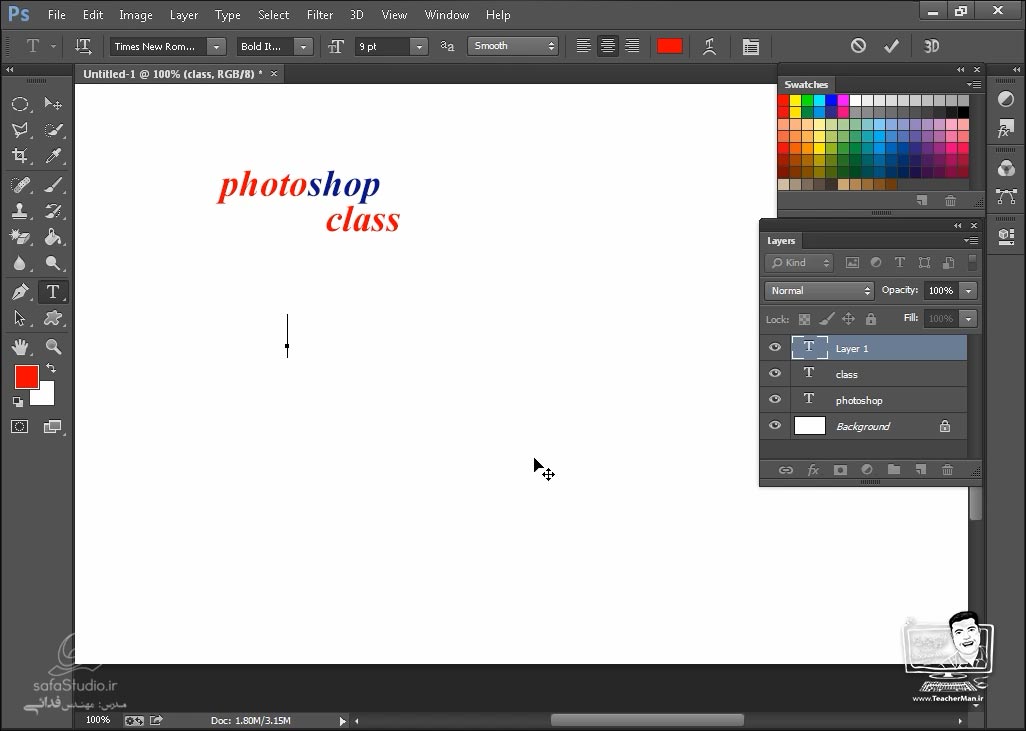Open the font size dropdown
Image resolution: width=1026 pixels, height=731 pixels.
419,46
